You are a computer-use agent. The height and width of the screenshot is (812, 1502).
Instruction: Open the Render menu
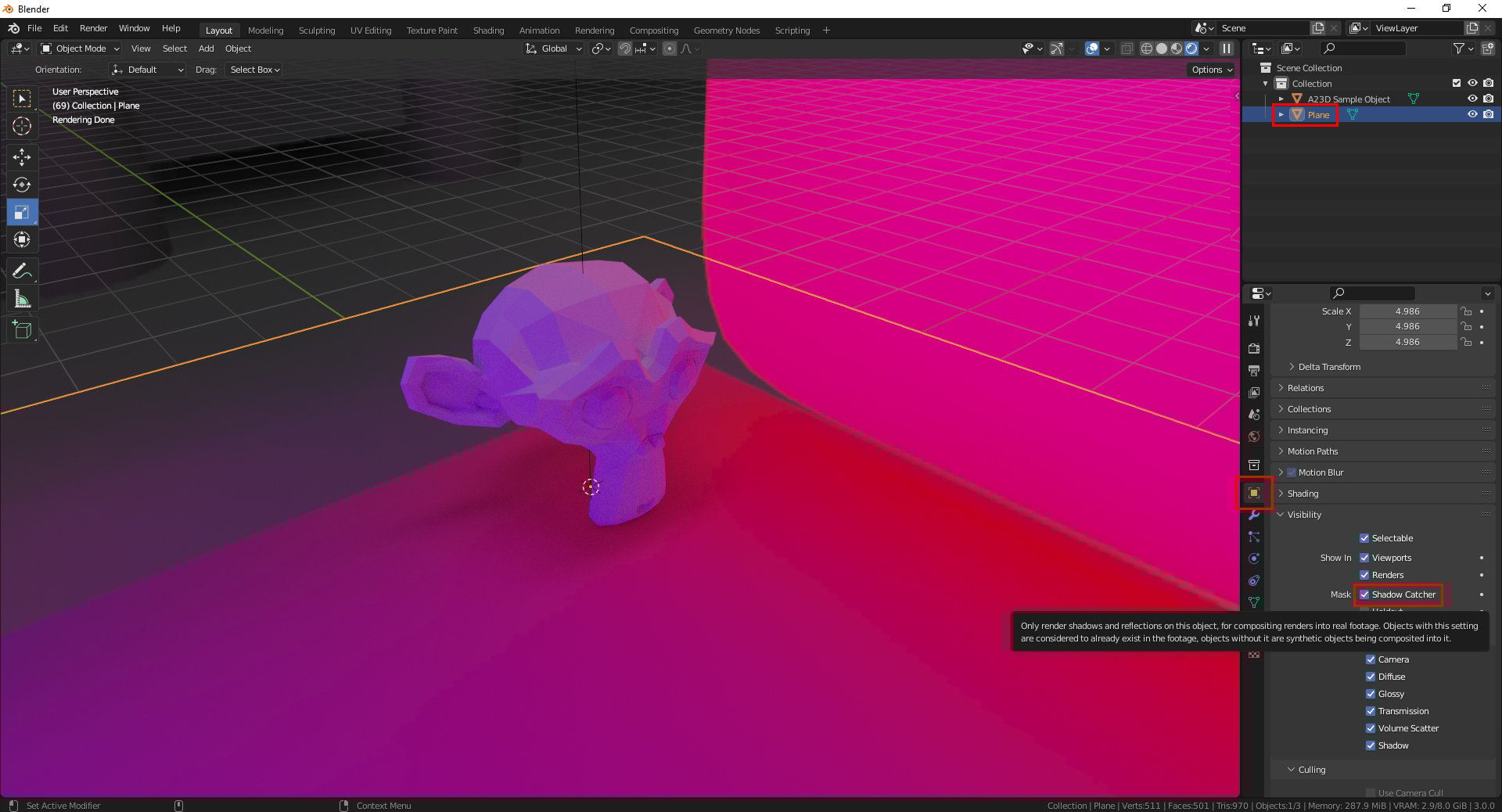click(x=93, y=28)
